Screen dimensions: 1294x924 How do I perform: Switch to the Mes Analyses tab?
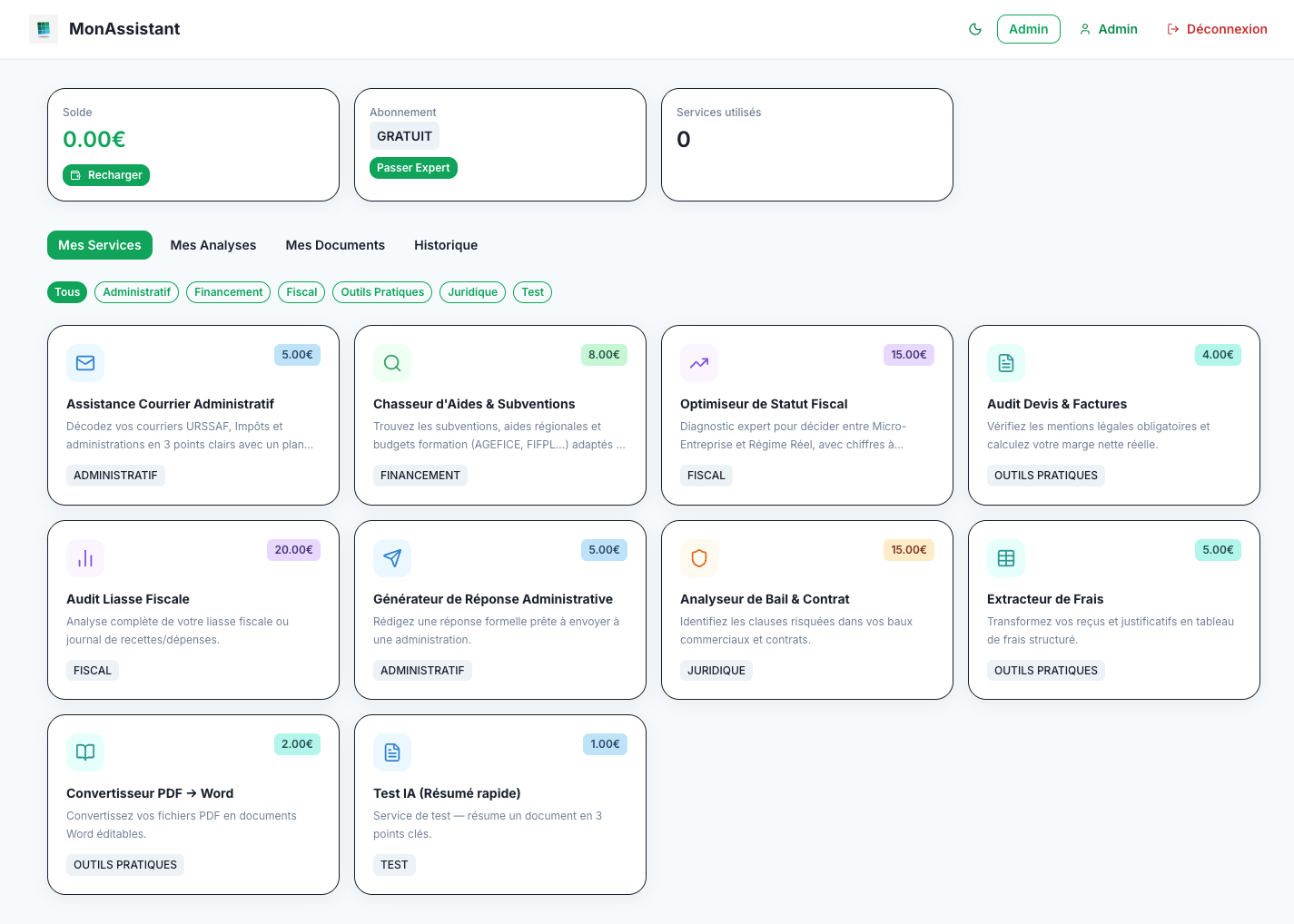tap(213, 245)
